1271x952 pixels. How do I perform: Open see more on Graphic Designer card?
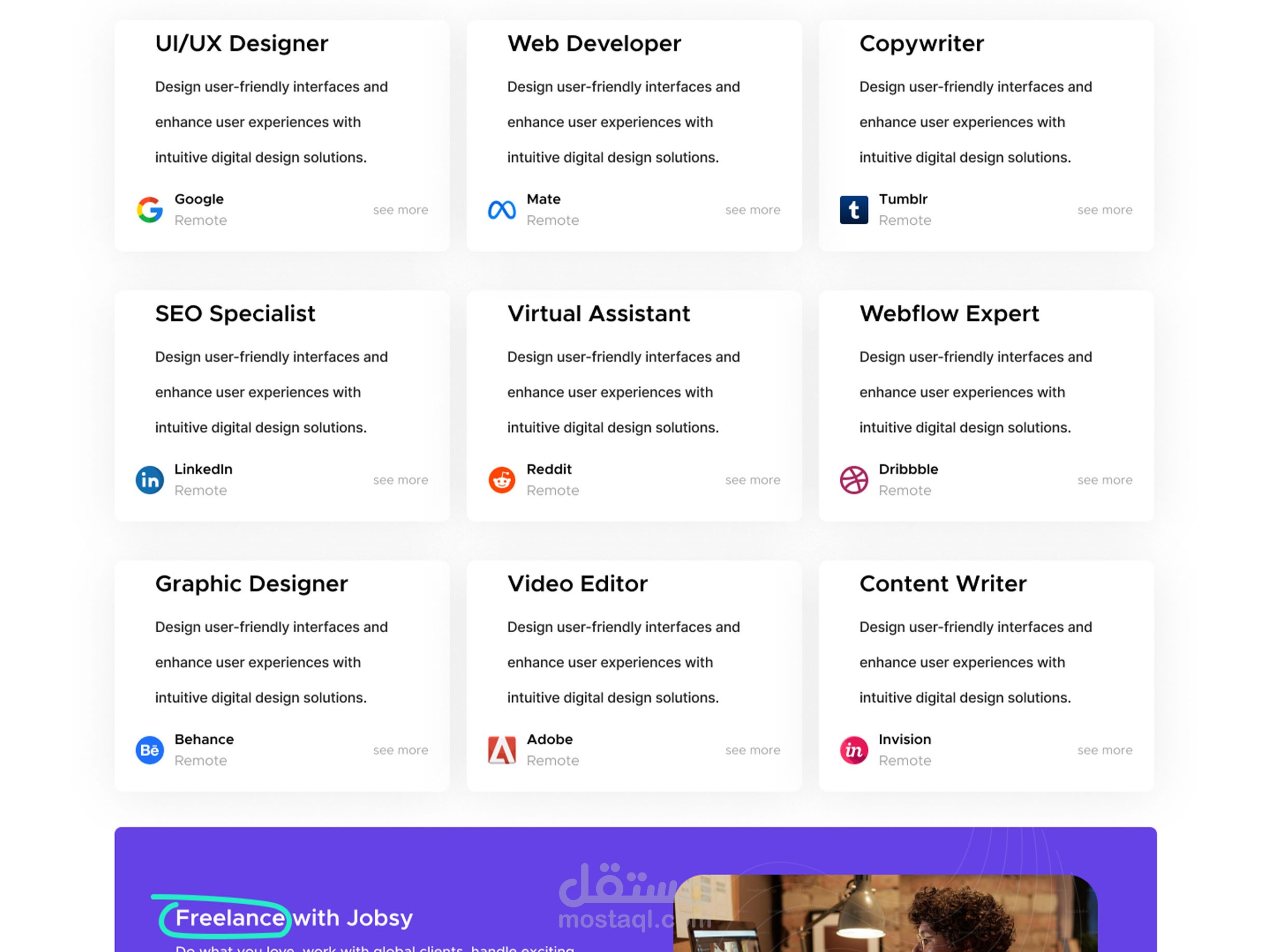401,750
